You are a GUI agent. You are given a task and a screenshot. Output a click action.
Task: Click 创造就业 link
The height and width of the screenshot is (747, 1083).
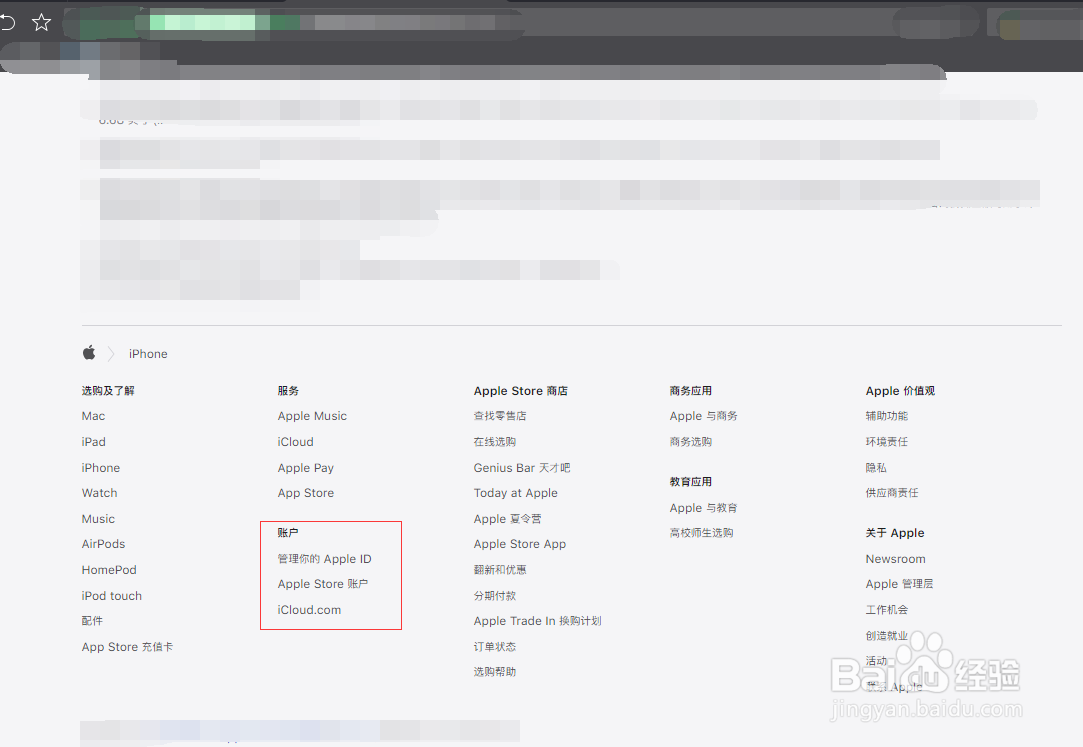tap(887, 635)
